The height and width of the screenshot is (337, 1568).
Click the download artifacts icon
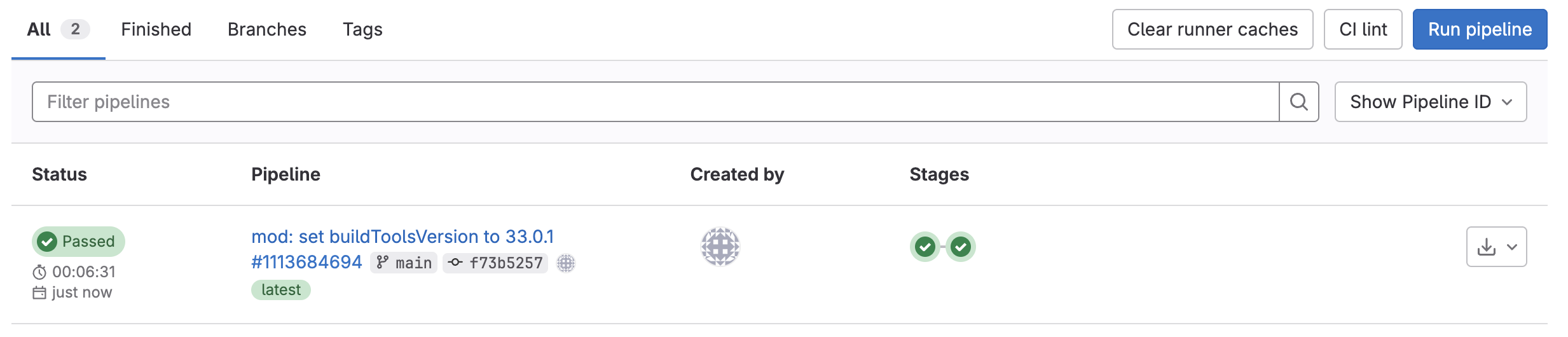click(1487, 247)
